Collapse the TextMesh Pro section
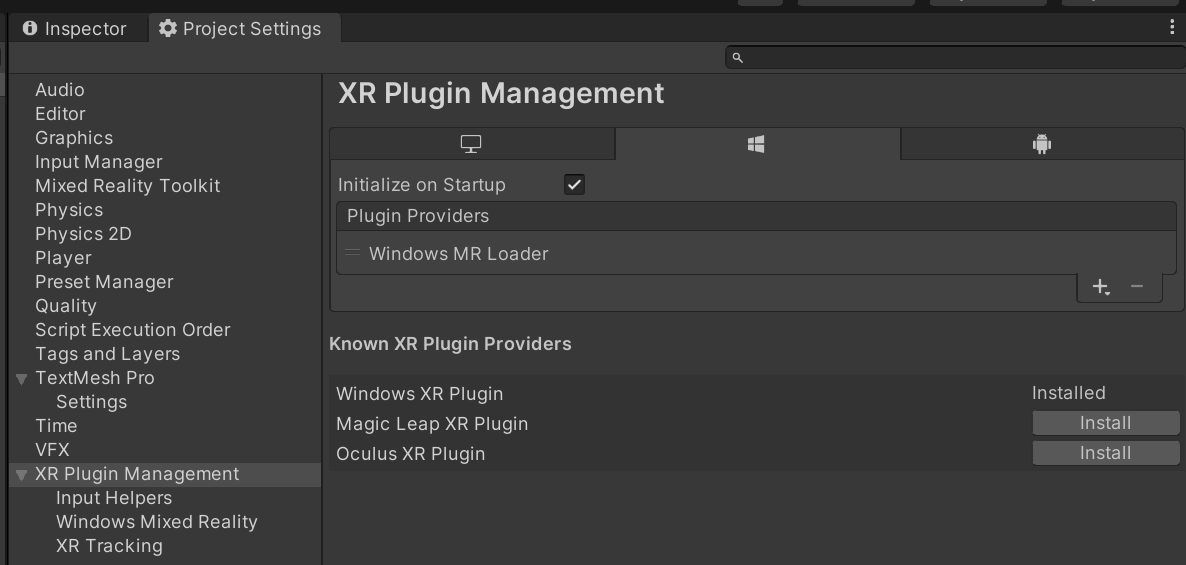1186x565 pixels. coord(22,379)
